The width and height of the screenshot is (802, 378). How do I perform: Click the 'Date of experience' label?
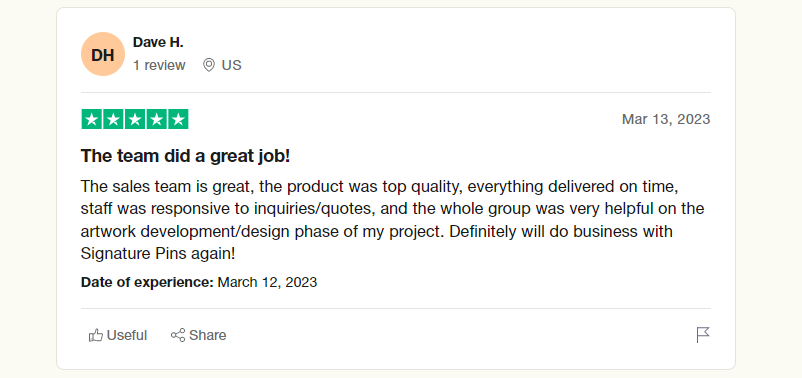pyautogui.click(x=147, y=282)
